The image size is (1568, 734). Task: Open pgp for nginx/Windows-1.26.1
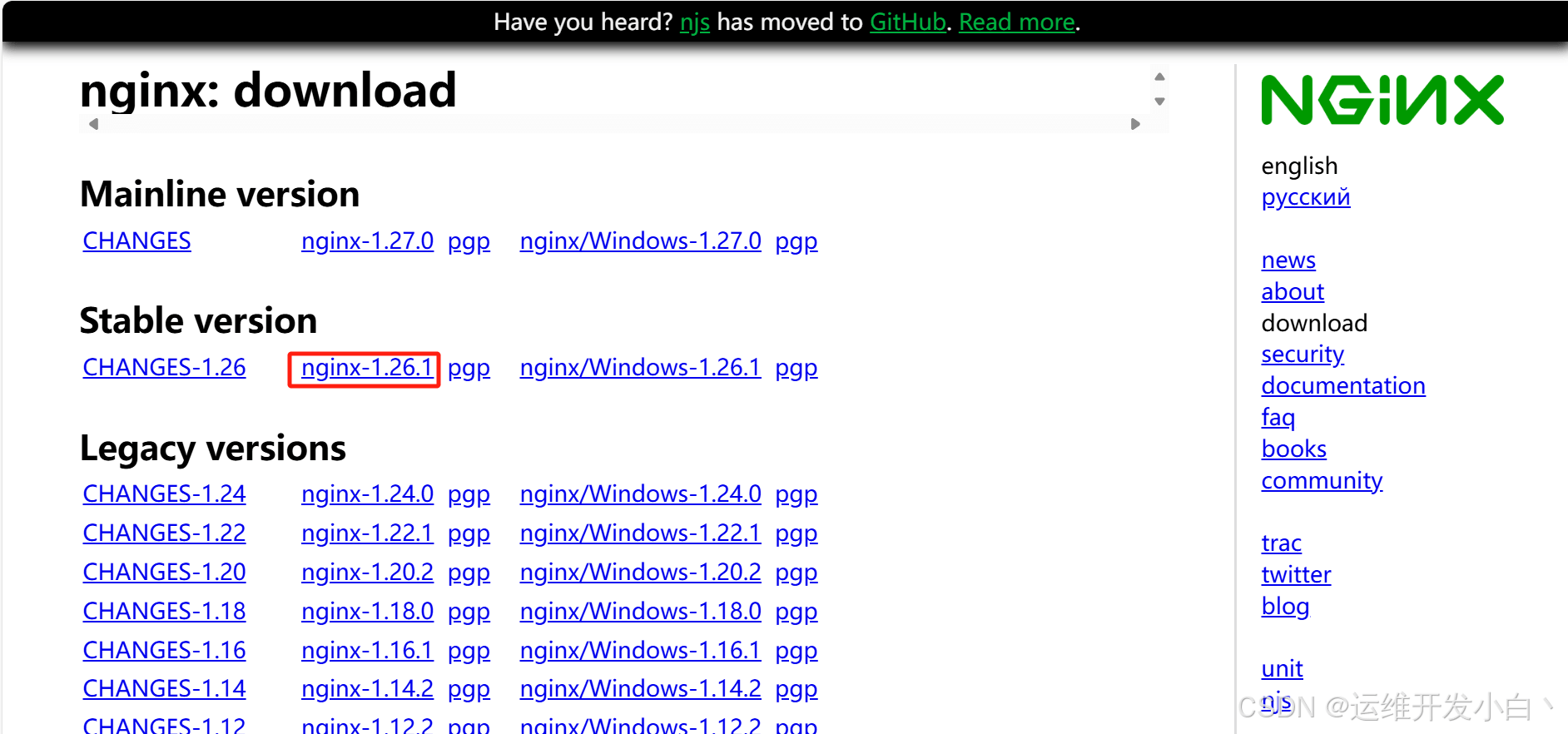[796, 368]
